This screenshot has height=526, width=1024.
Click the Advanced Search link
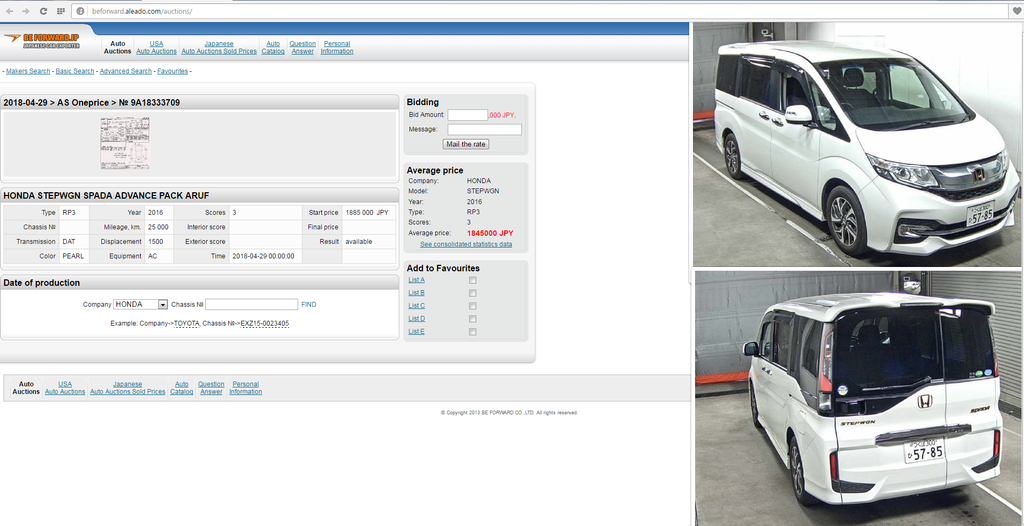(x=126, y=71)
